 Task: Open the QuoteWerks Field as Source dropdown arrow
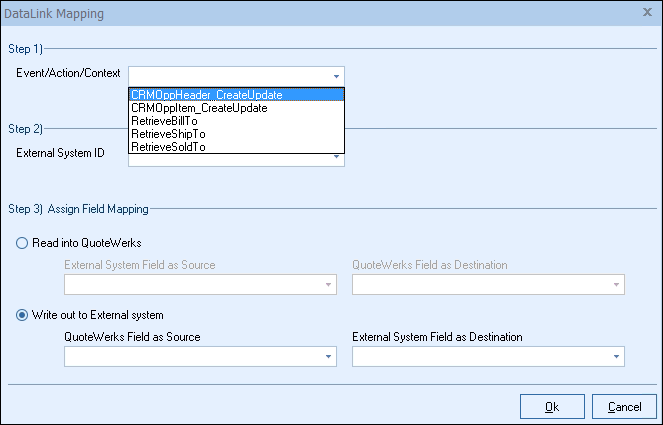point(327,357)
